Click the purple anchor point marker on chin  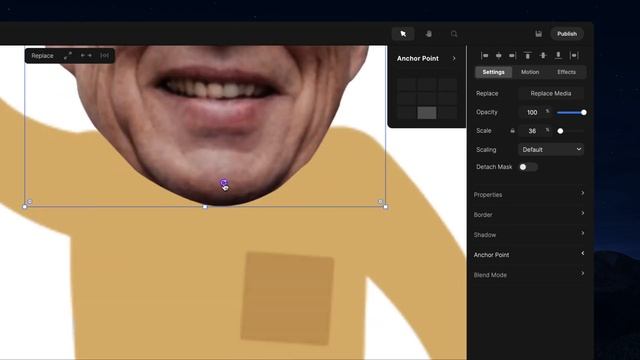tap(223, 183)
